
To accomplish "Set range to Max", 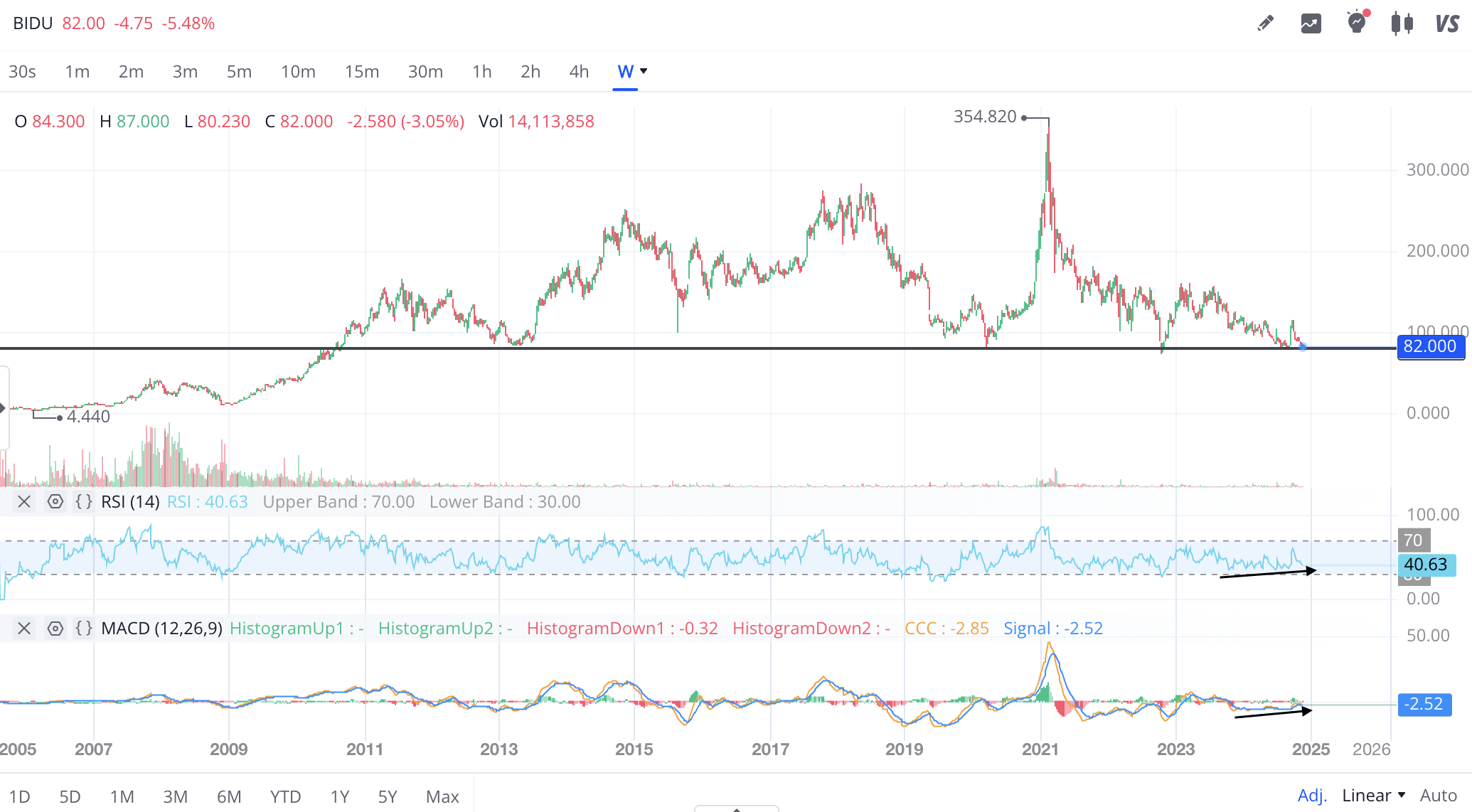I will click(x=442, y=796).
